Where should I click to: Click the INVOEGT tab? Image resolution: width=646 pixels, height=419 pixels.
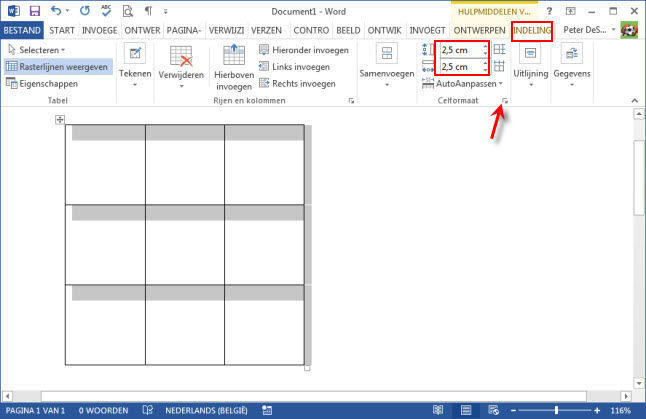(x=427, y=30)
